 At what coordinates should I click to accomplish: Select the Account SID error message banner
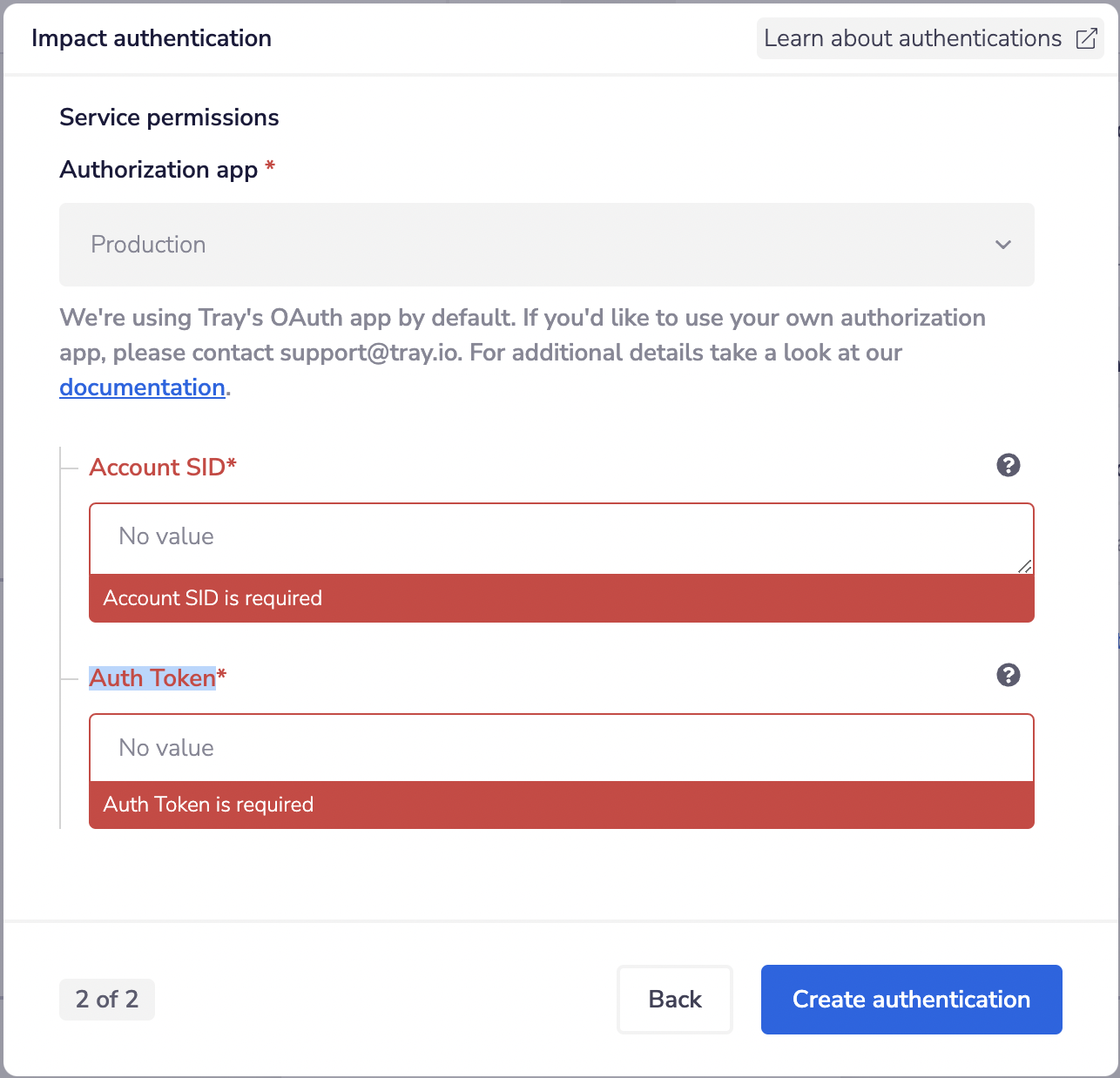point(561,598)
